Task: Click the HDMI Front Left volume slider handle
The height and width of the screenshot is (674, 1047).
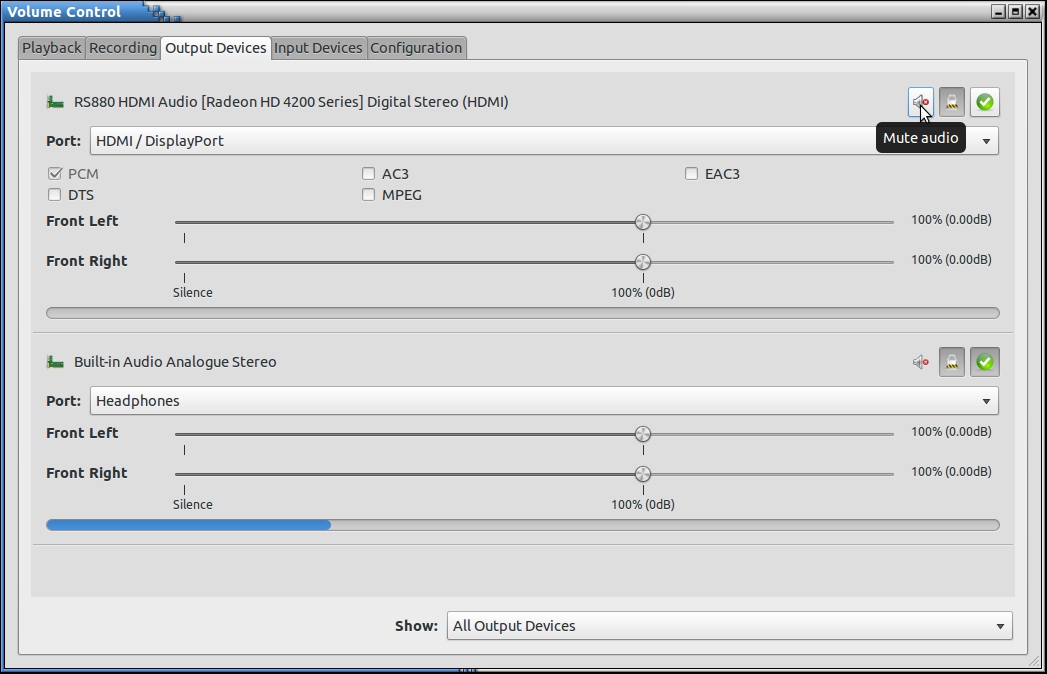Action: coord(643,222)
